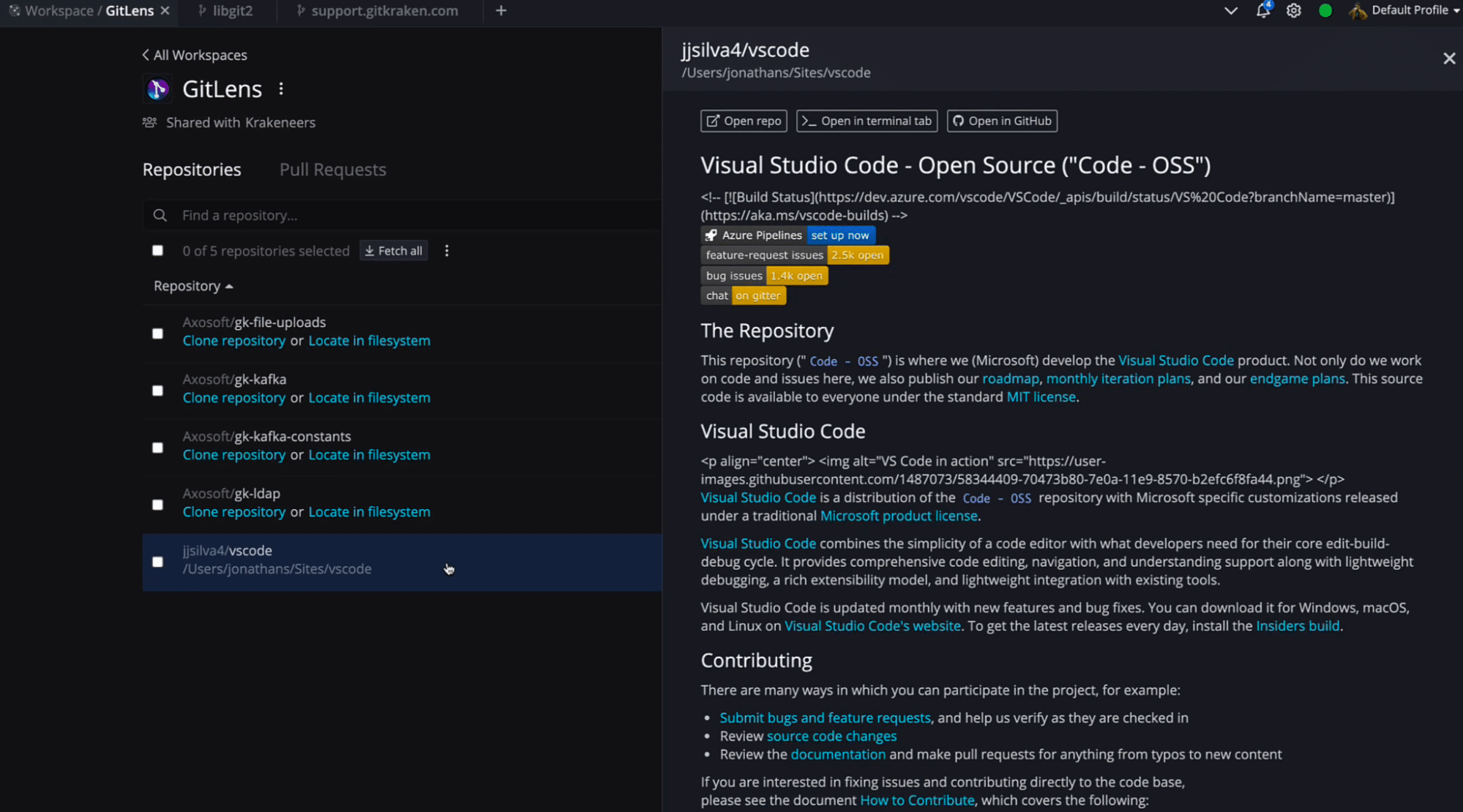Click Locate in filesystem for gk-ldap
Screen dimensions: 1463x812
point(370,512)
